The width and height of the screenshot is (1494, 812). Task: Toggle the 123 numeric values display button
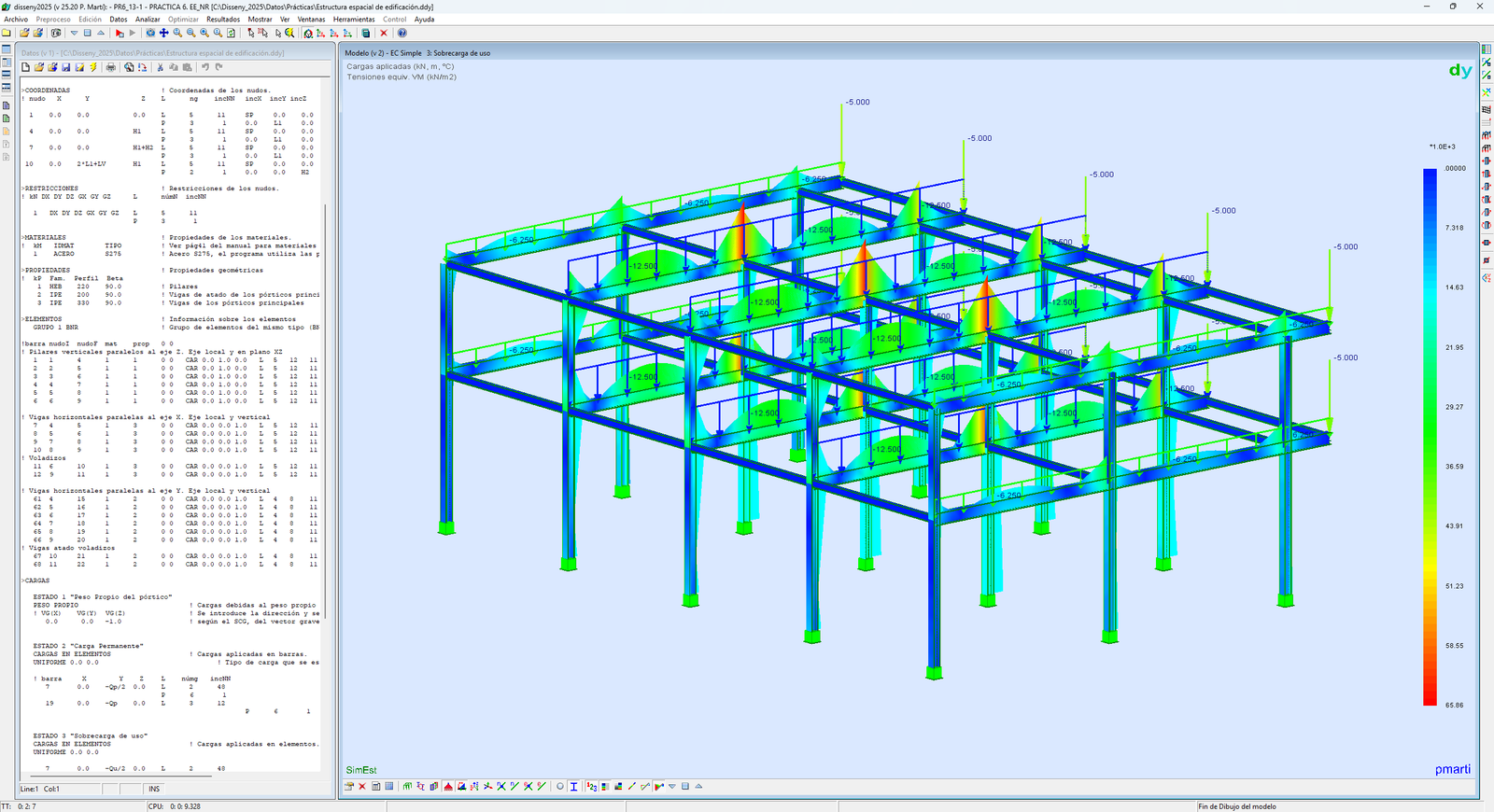pos(592,787)
